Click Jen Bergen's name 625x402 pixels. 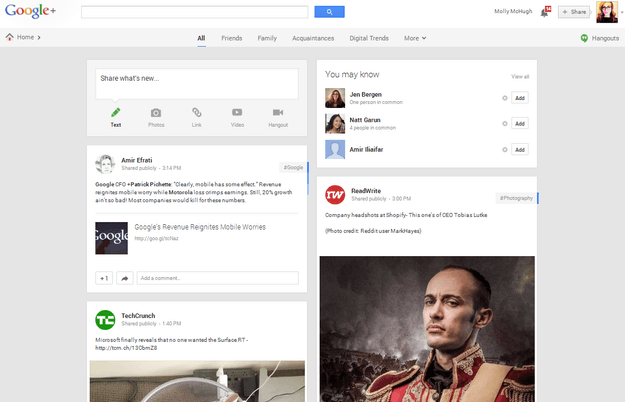pos(366,94)
